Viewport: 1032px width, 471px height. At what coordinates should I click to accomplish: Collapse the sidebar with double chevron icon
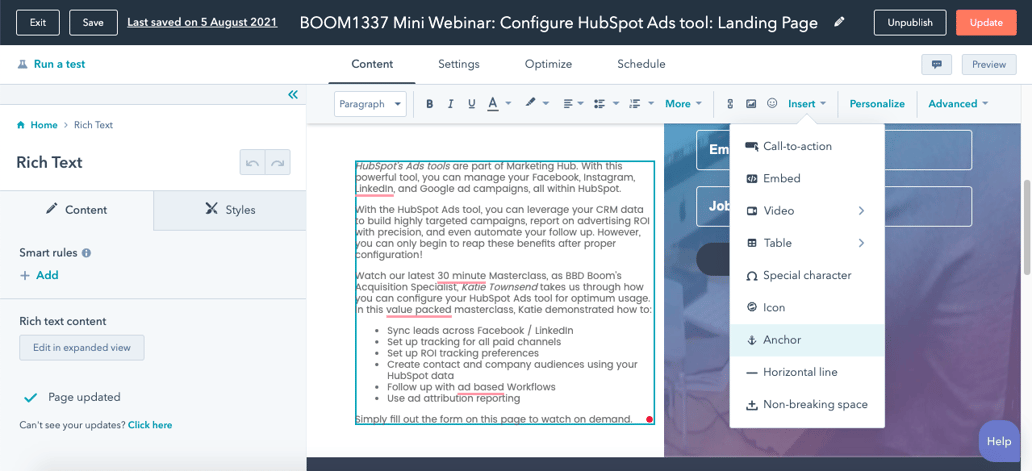[x=293, y=95]
